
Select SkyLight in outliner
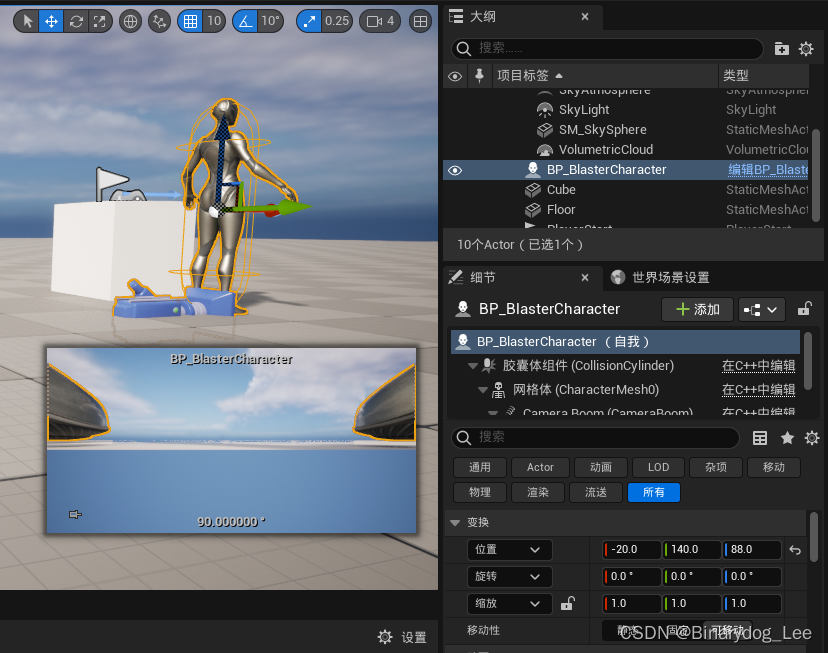(x=584, y=110)
